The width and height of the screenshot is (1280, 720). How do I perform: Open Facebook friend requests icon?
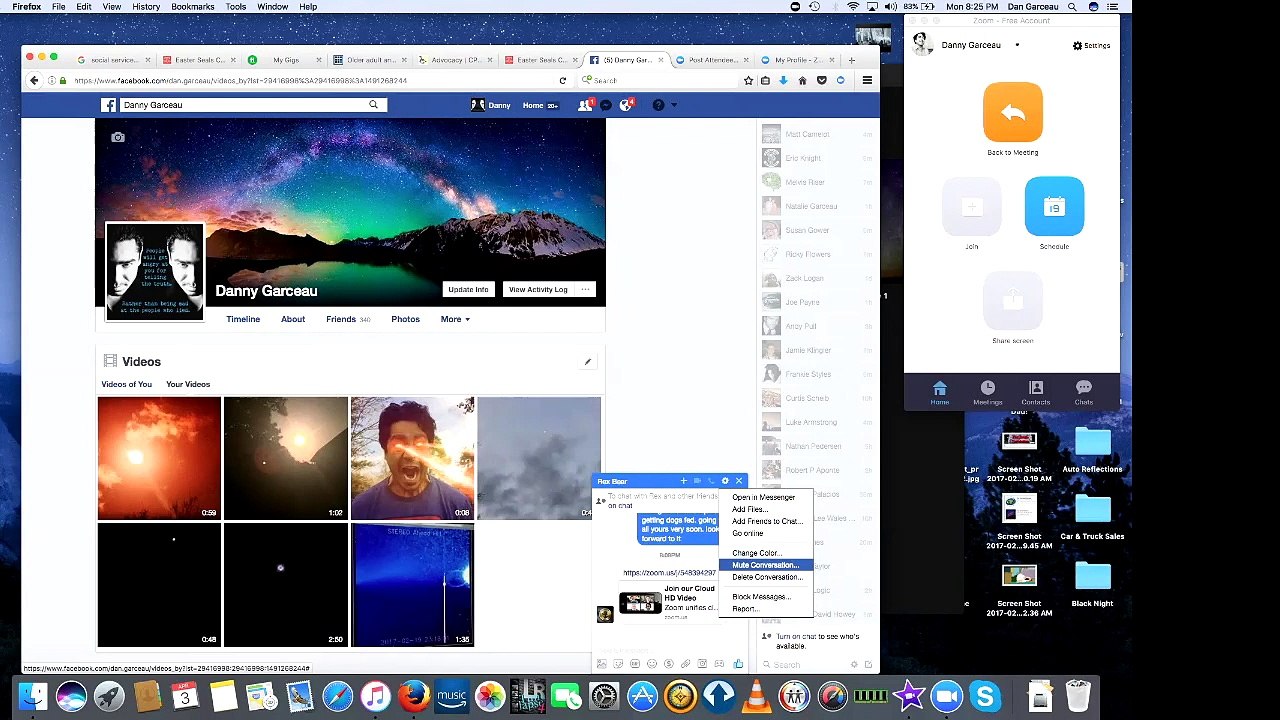(x=585, y=105)
